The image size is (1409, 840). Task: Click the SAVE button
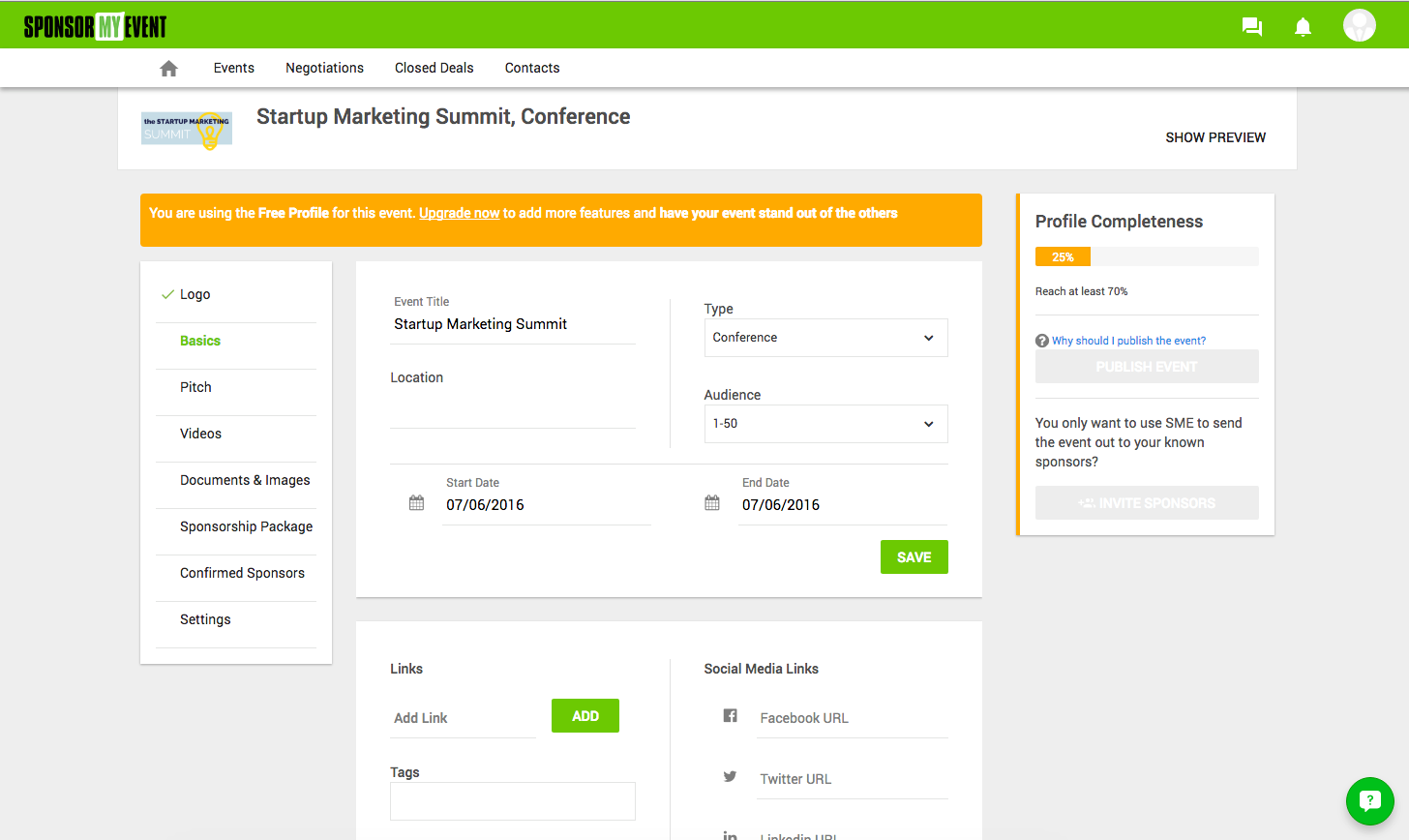click(x=914, y=556)
